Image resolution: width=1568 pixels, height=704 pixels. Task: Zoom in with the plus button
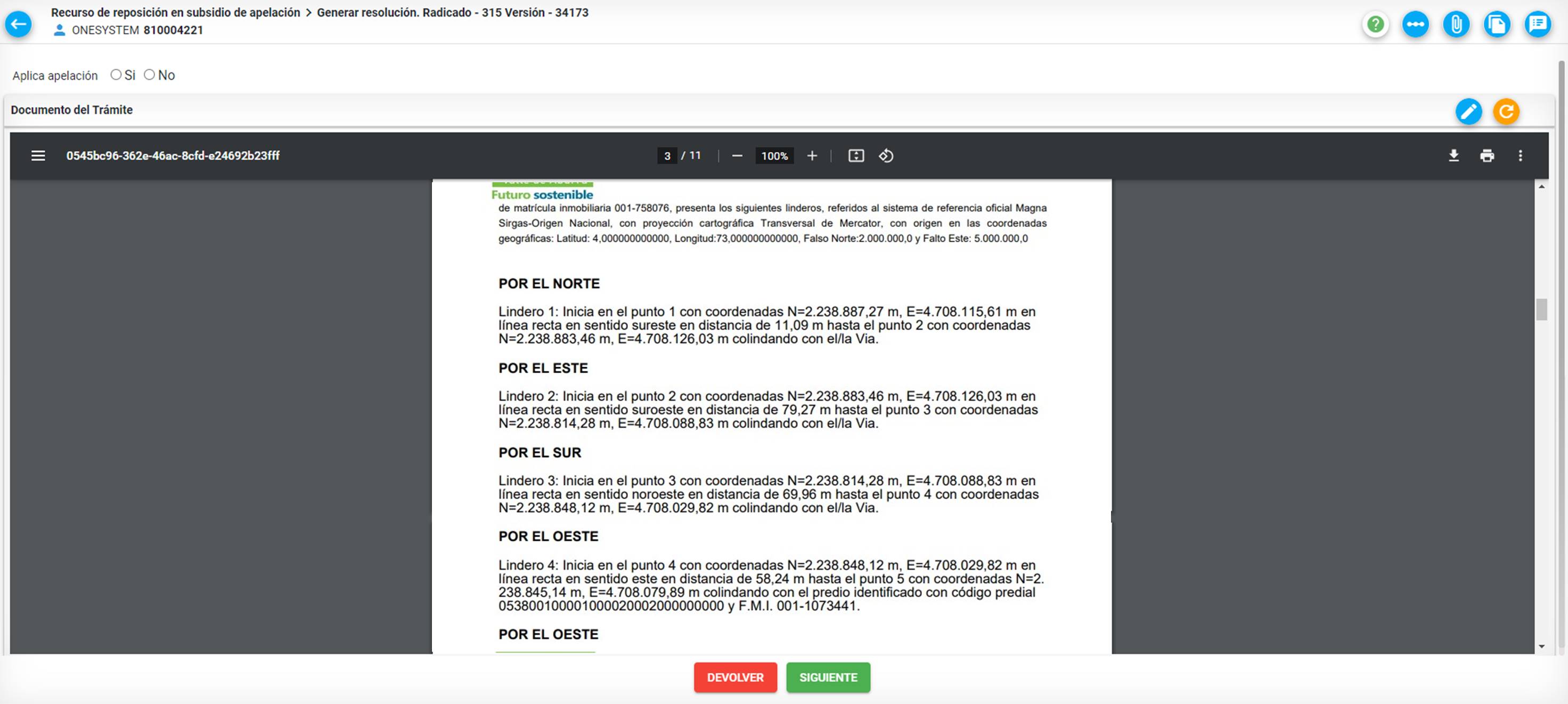[x=812, y=156]
